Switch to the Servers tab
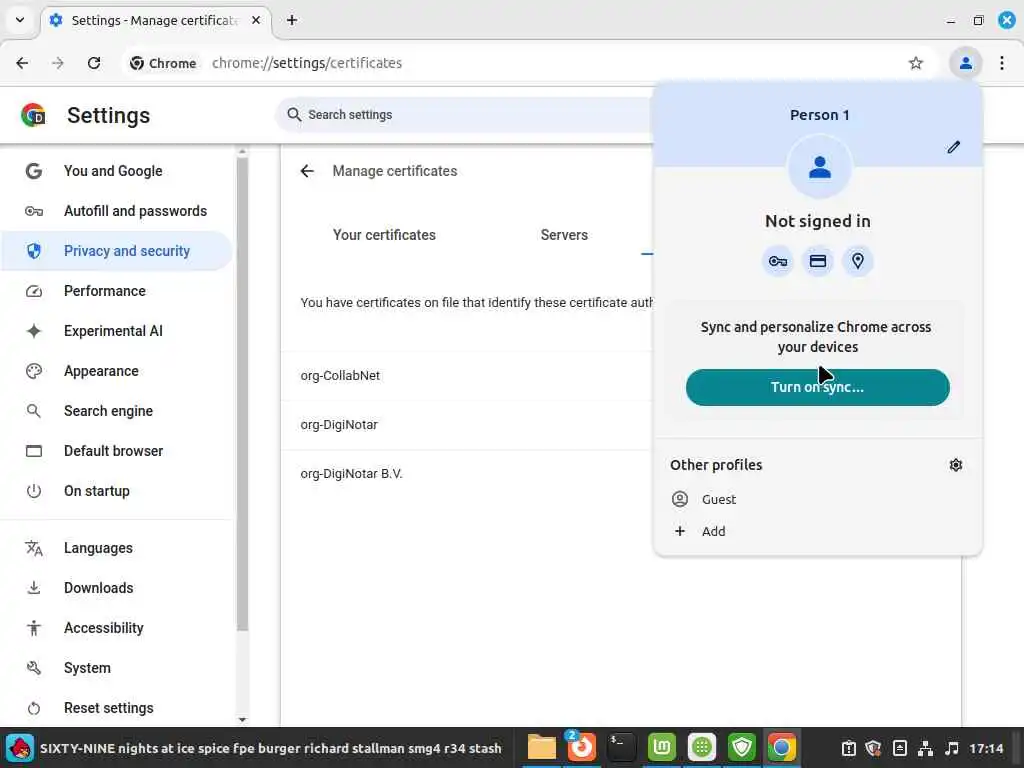The image size is (1024, 768). (564, 235)
